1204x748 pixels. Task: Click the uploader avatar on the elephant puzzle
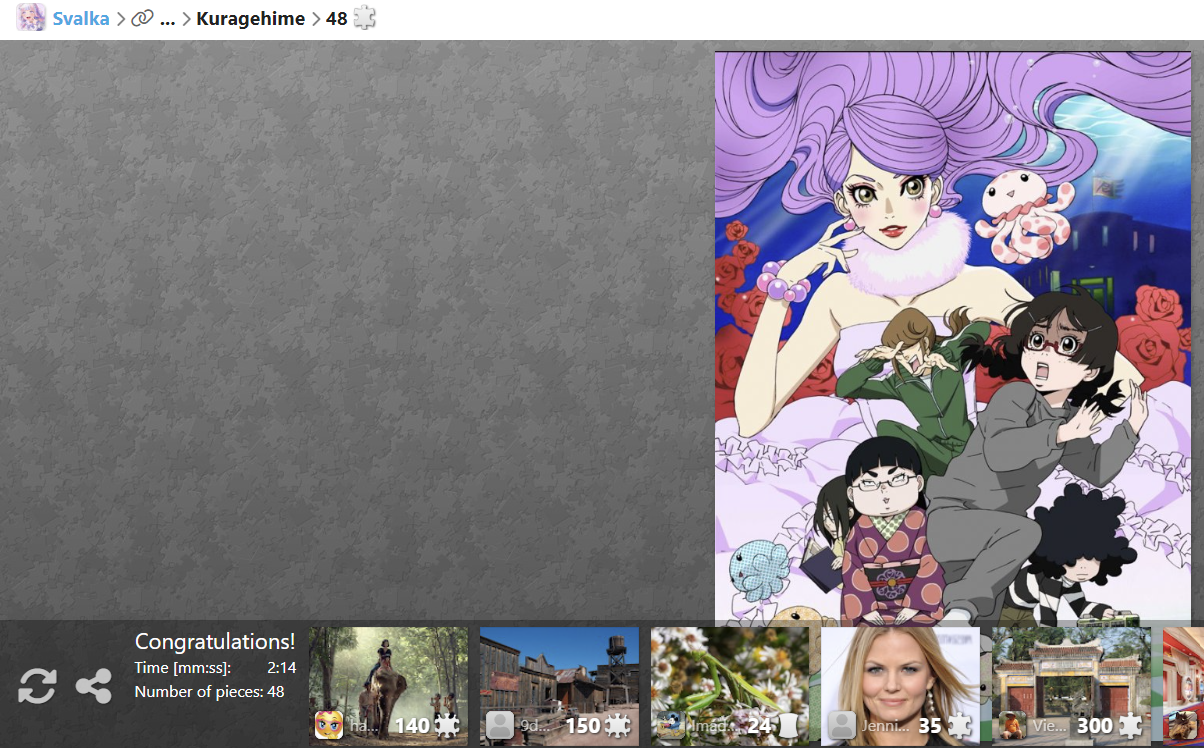329,725
